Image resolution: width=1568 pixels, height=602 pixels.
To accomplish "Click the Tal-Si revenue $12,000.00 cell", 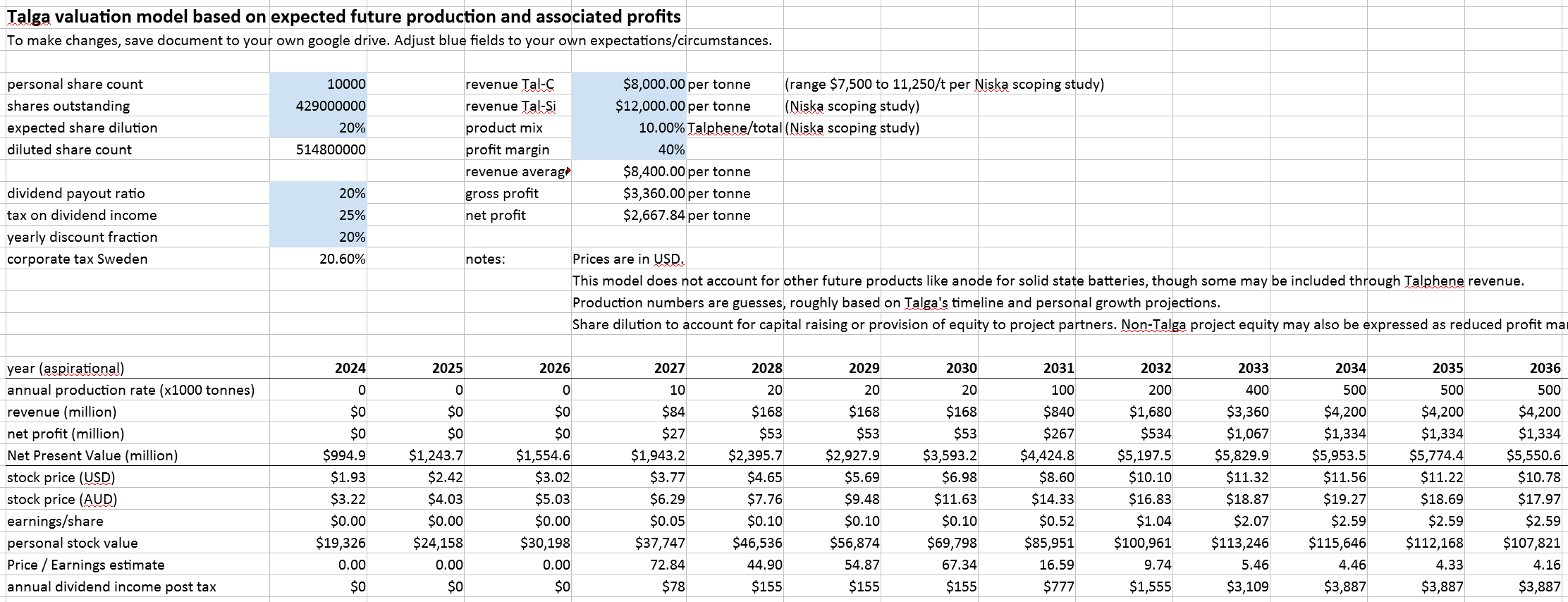I will coord(628,106).
